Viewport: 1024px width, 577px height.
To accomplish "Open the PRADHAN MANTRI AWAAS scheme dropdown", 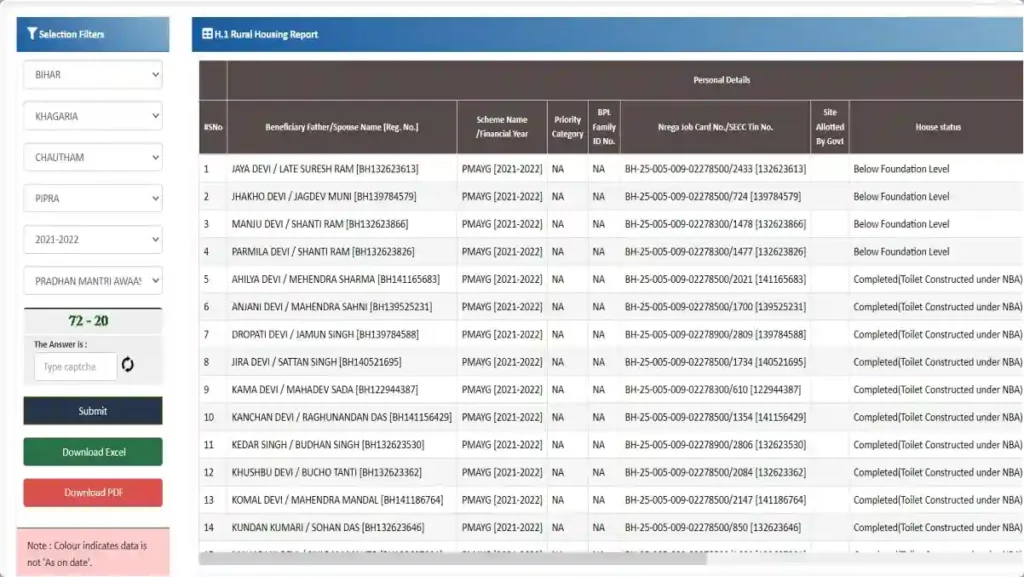I will coord(93,281).
